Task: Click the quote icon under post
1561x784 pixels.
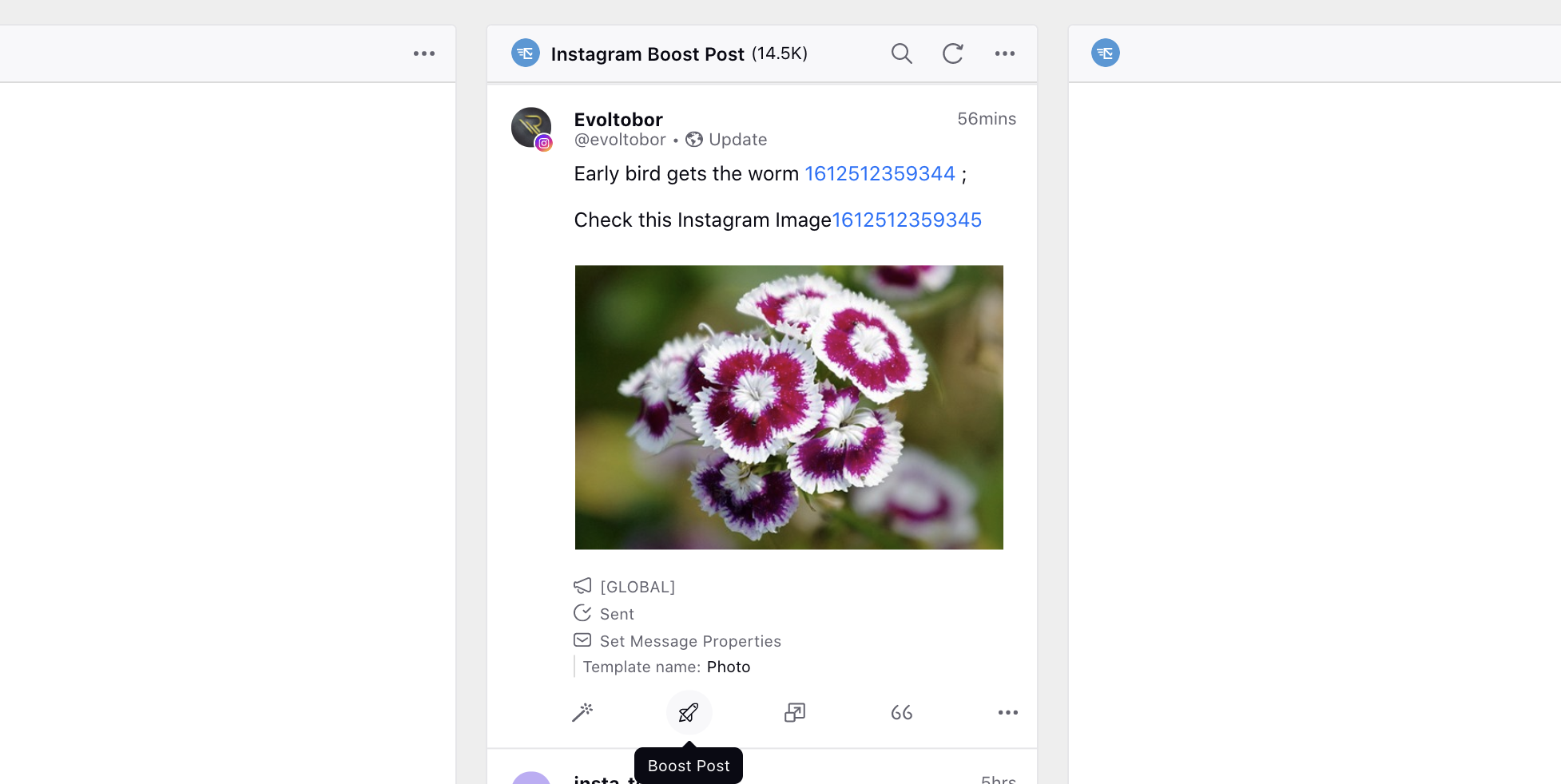Action: (901, 712)
